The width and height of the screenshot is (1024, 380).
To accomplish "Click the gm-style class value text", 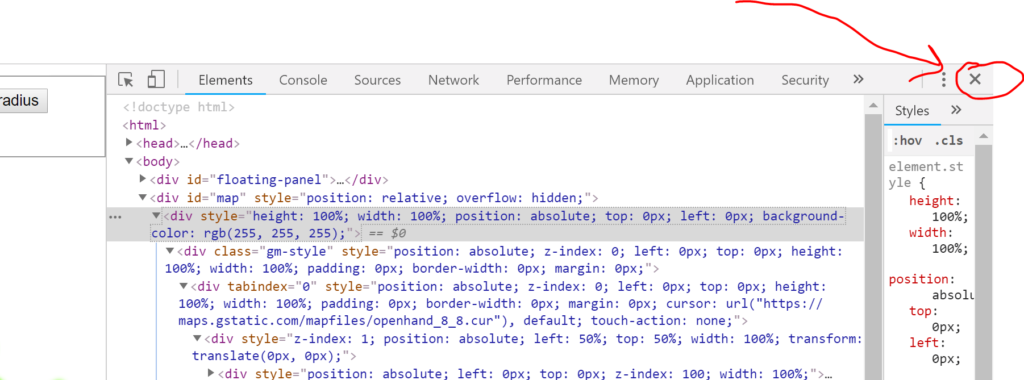I will pos(297,251).
